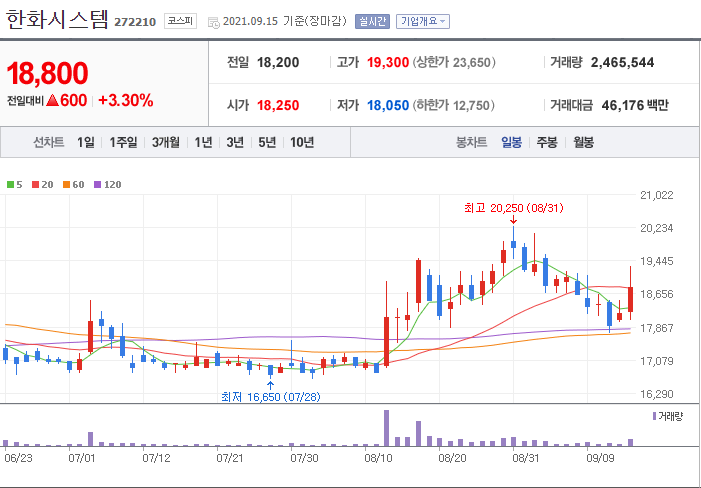The width and height of the screenshot is (701, 488).
Task: Click the 코스피 market badge
Action: [180, 21]
